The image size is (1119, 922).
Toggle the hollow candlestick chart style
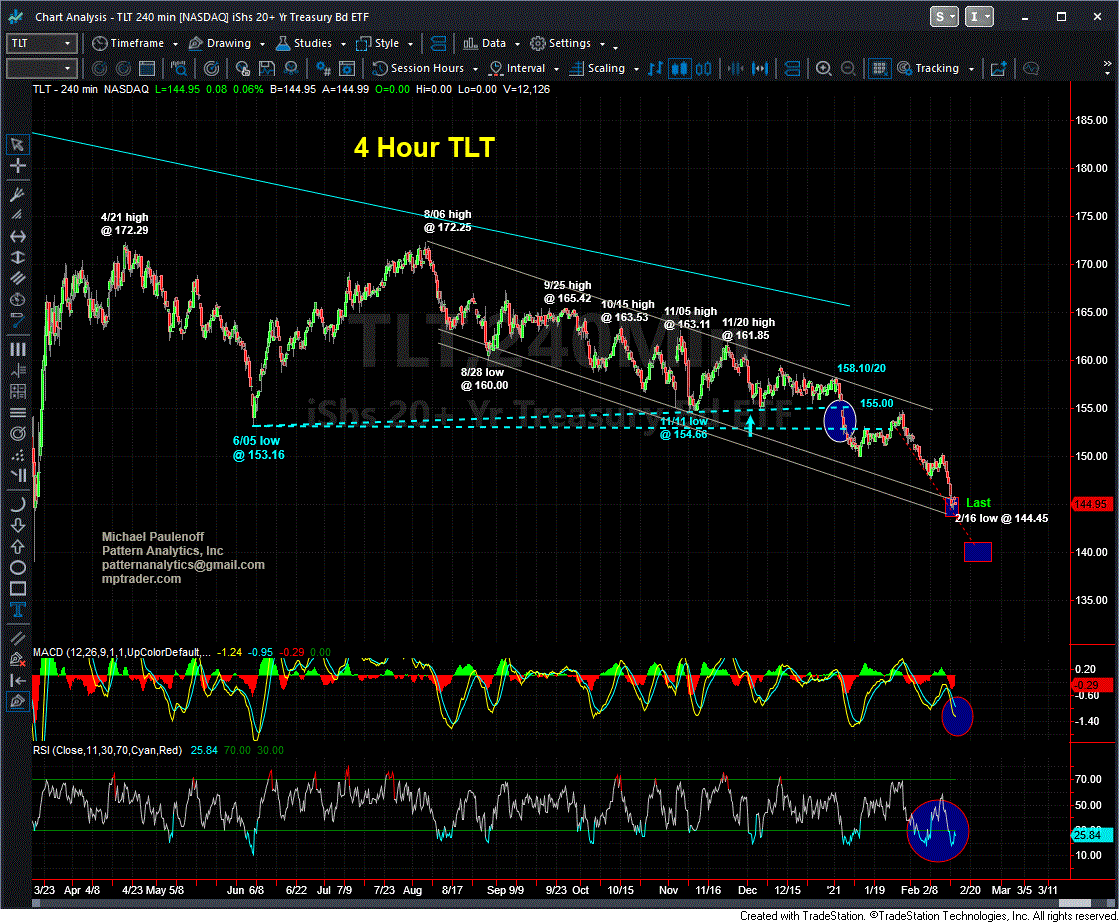(704, 69)
